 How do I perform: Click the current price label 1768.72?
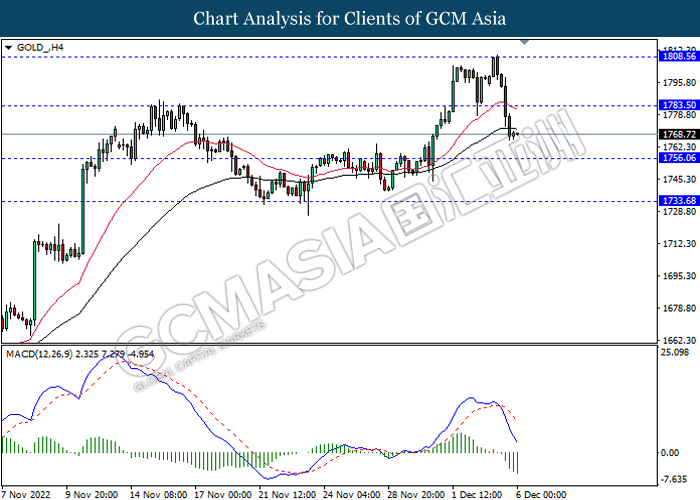679,134
